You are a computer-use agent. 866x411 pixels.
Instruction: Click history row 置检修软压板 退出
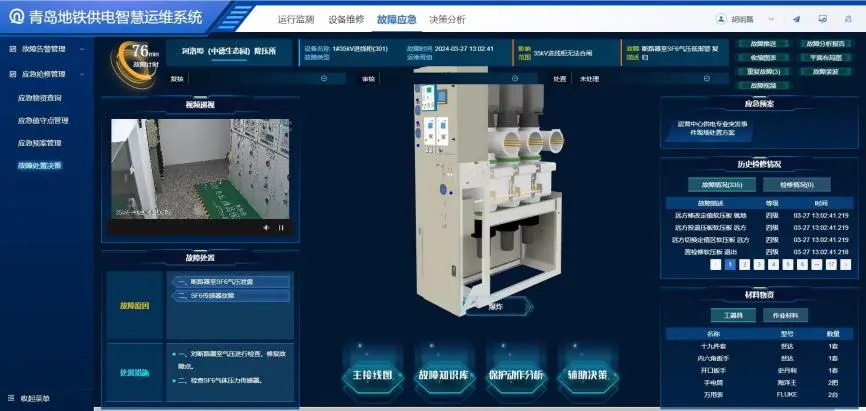click(x=758, y=252)
